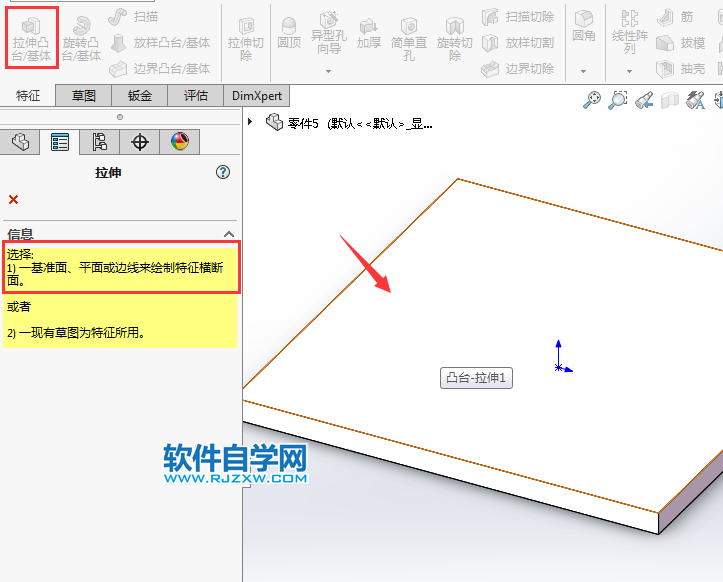Open Hole Wizard (异型孔向导)
The width and height of the screenshot is (723, 582).
(329, 32)
